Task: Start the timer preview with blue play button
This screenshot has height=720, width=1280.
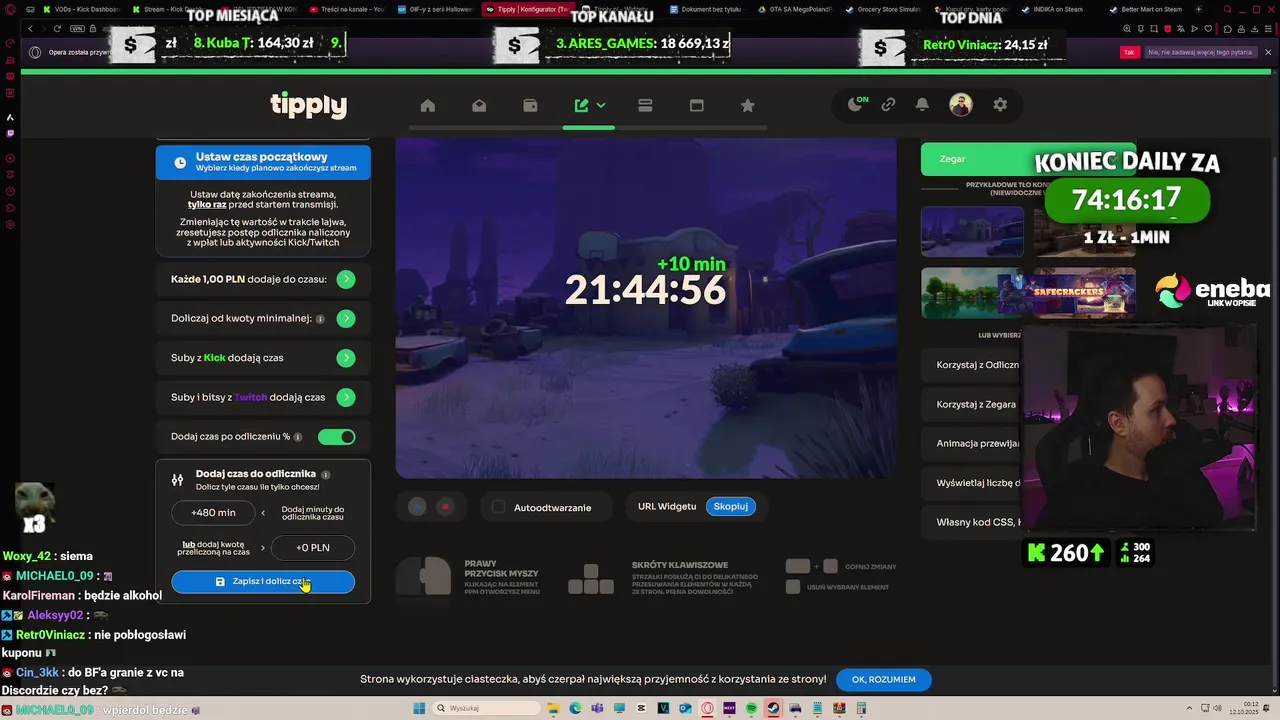Action: (418, 507)
